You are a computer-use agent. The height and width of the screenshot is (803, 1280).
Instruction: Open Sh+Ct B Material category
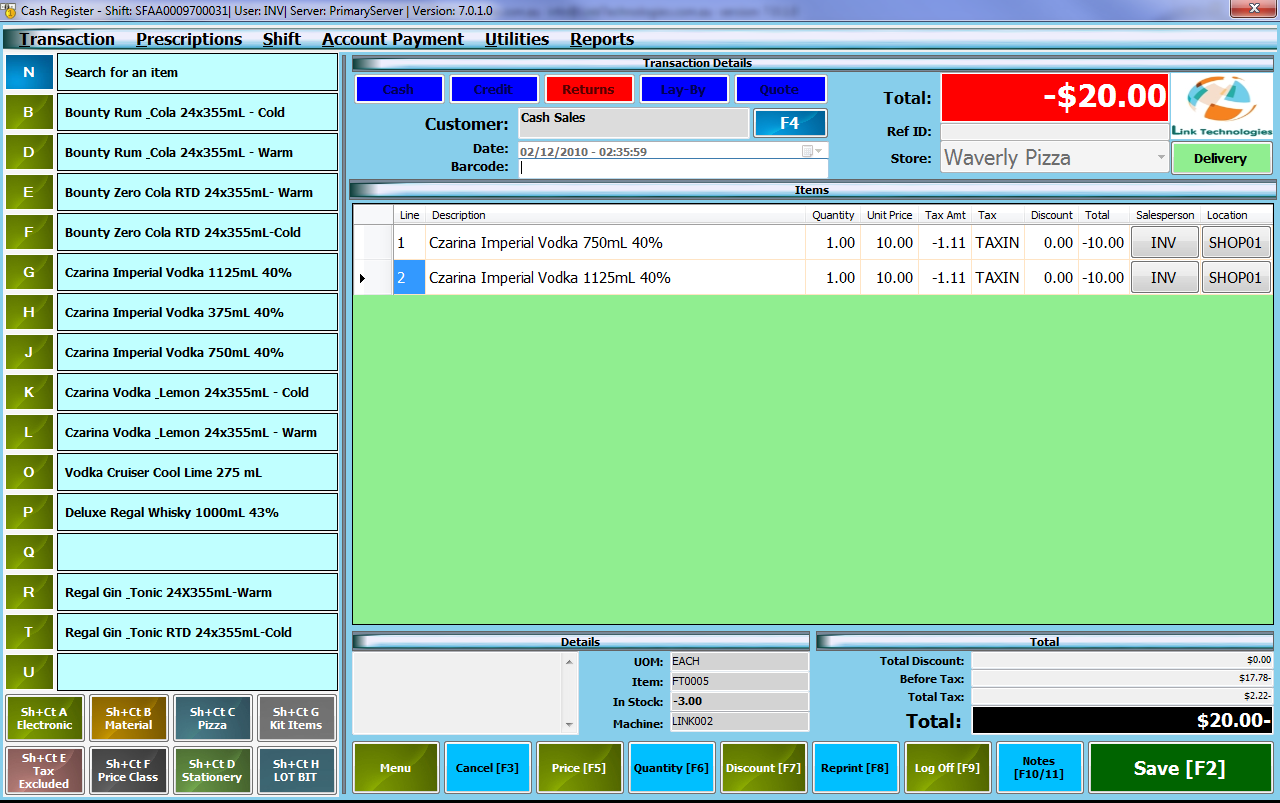click(x=128, y=718)
